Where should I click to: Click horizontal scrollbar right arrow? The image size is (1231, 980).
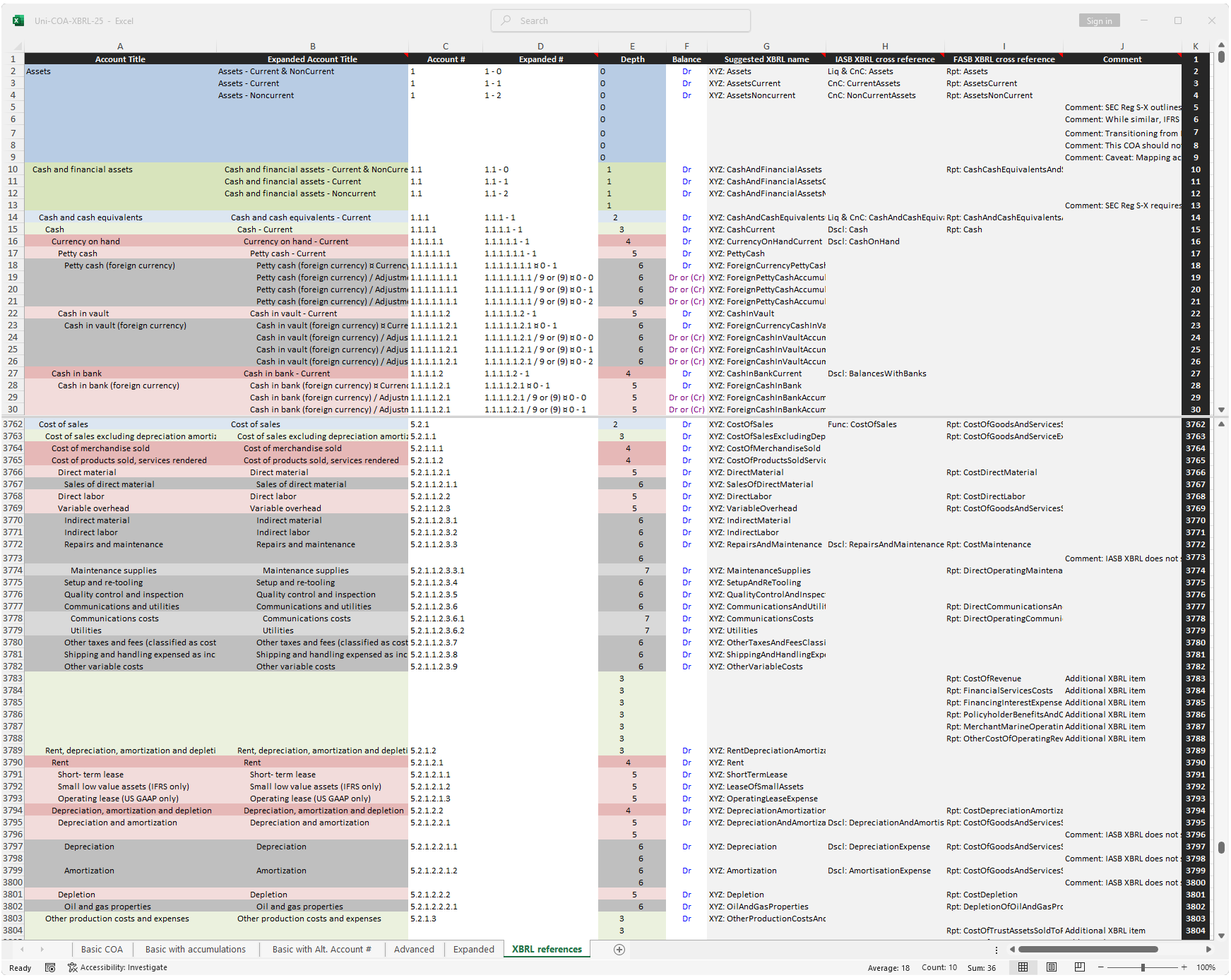1208,950
